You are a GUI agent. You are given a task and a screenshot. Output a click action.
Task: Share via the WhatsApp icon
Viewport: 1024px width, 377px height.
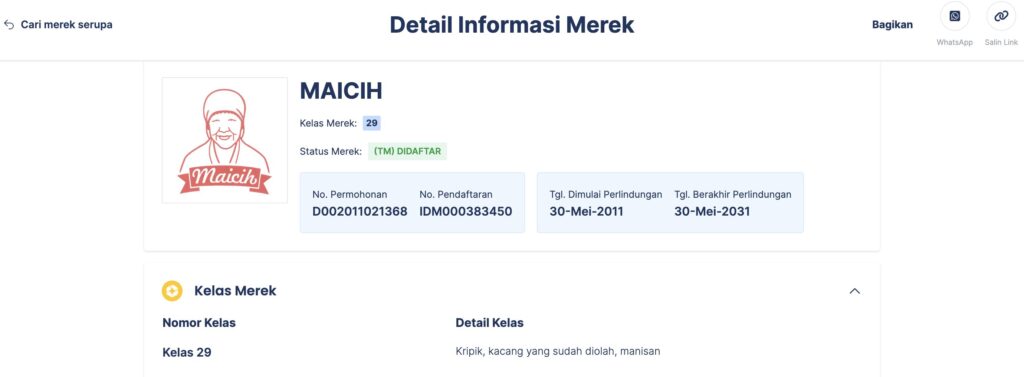[x=955, y=16]
